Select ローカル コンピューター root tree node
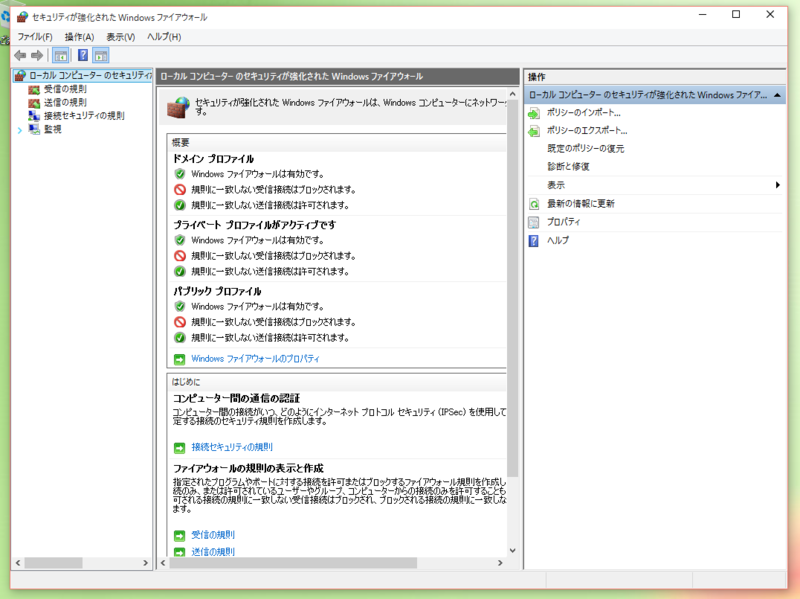Viewport: 800px width, 599px height. point(90,76)
